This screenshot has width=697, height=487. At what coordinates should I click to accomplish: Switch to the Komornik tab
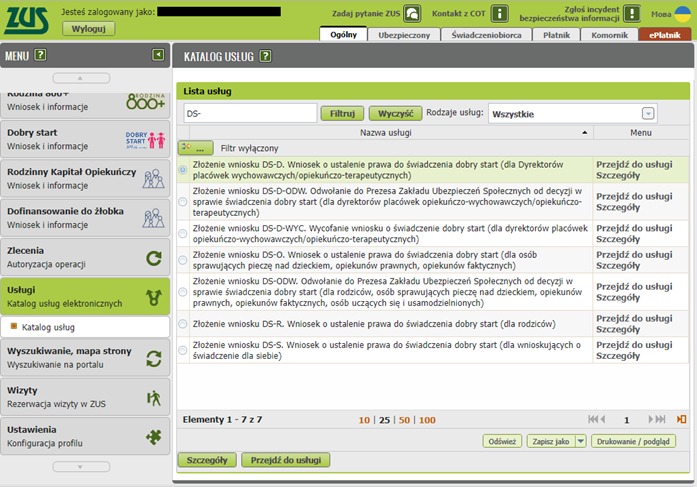[x=609, y=35]
